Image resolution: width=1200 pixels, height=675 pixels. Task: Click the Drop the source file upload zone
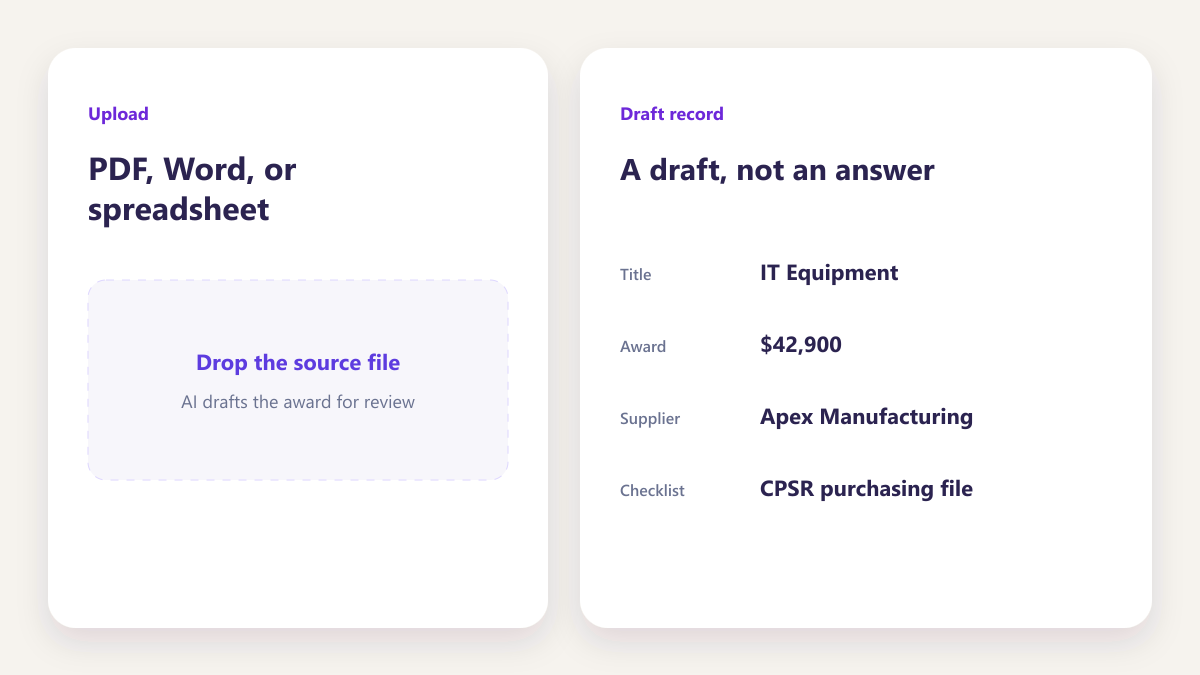[298, 380]
